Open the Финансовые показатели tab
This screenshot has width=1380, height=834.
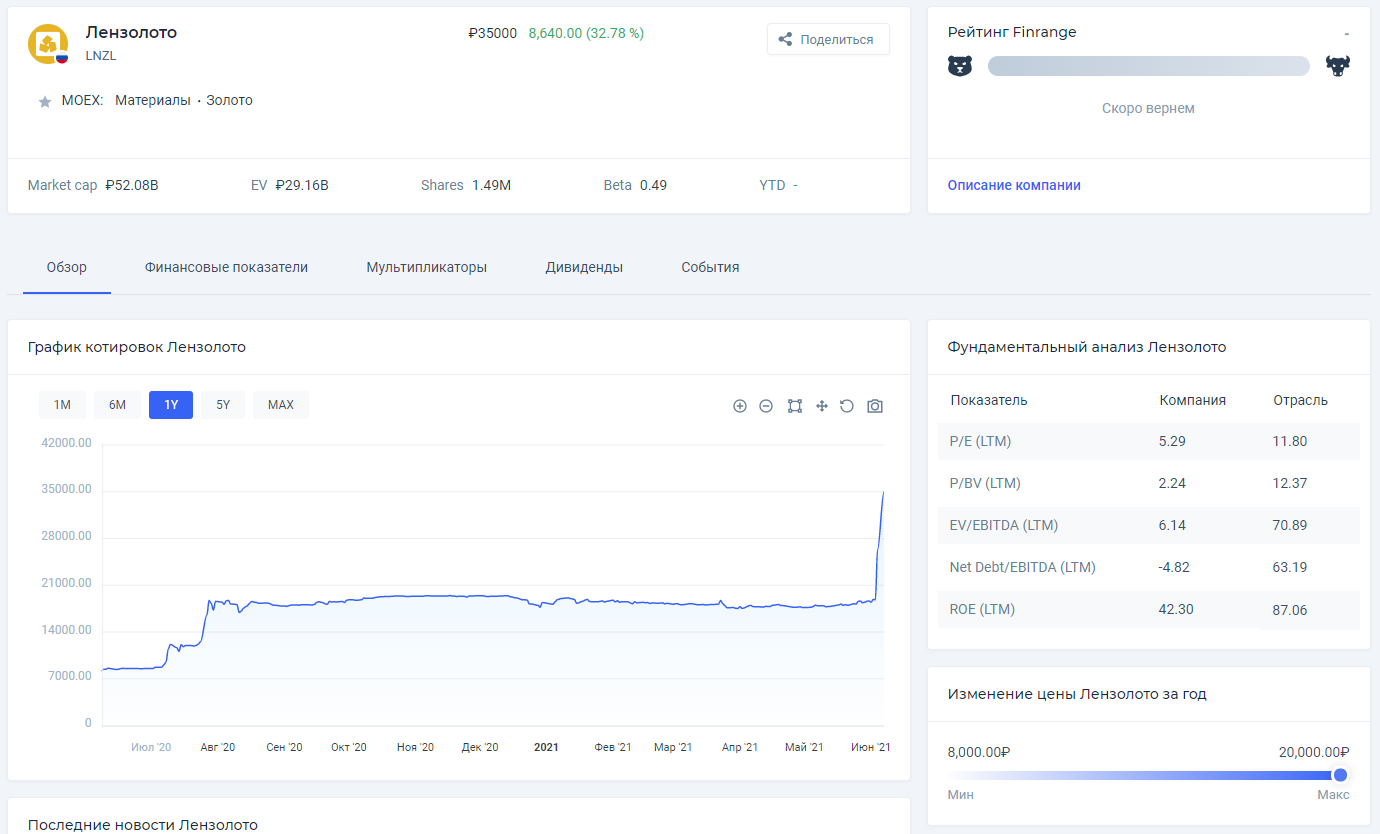[x=226, y=267]
